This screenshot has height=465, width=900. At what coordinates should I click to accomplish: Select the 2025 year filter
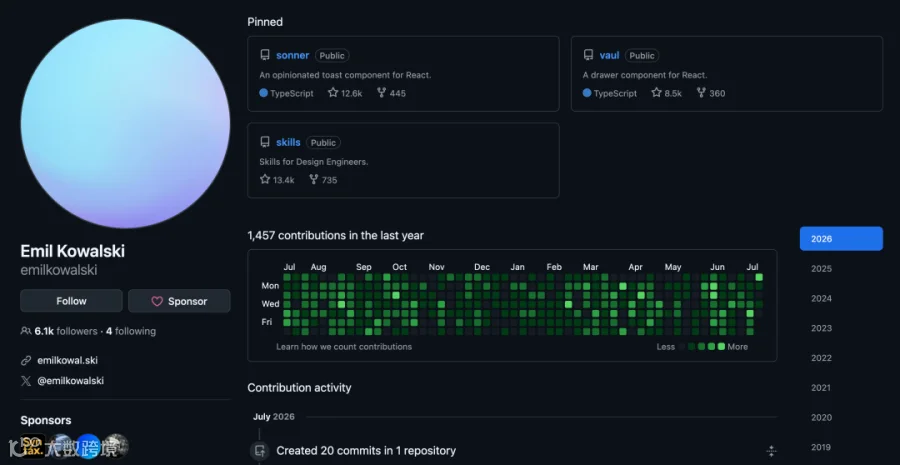[821, 269]
